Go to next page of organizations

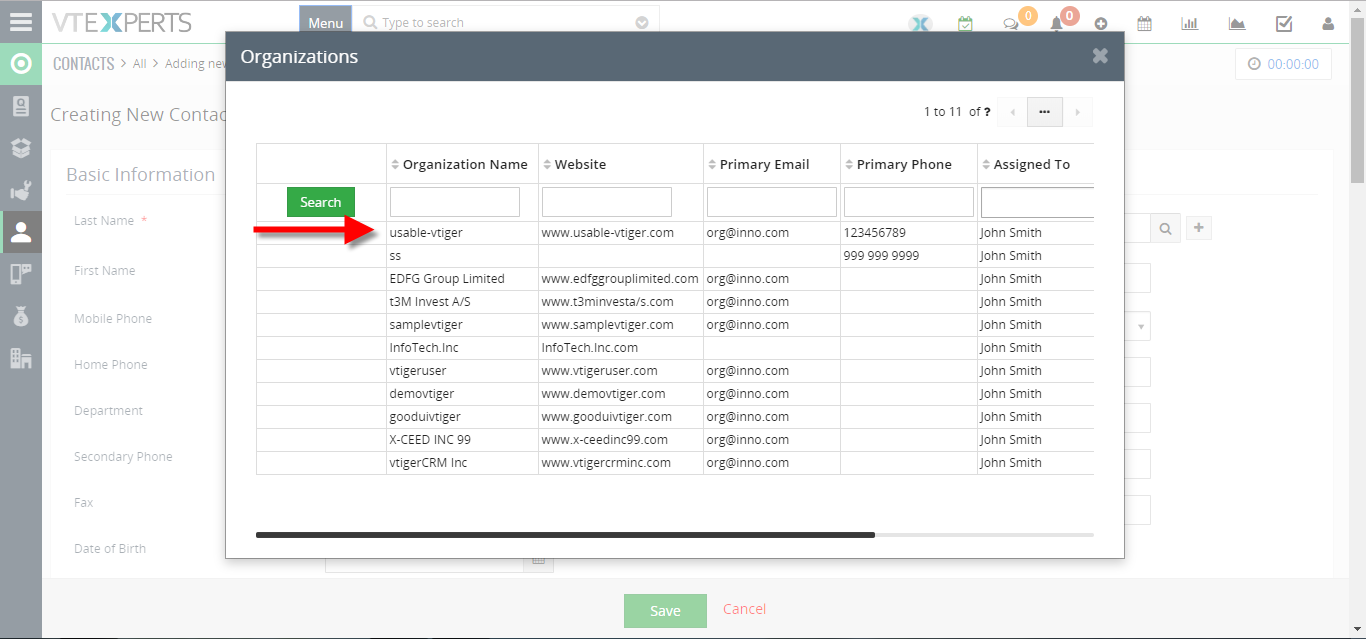point(1077,112)
